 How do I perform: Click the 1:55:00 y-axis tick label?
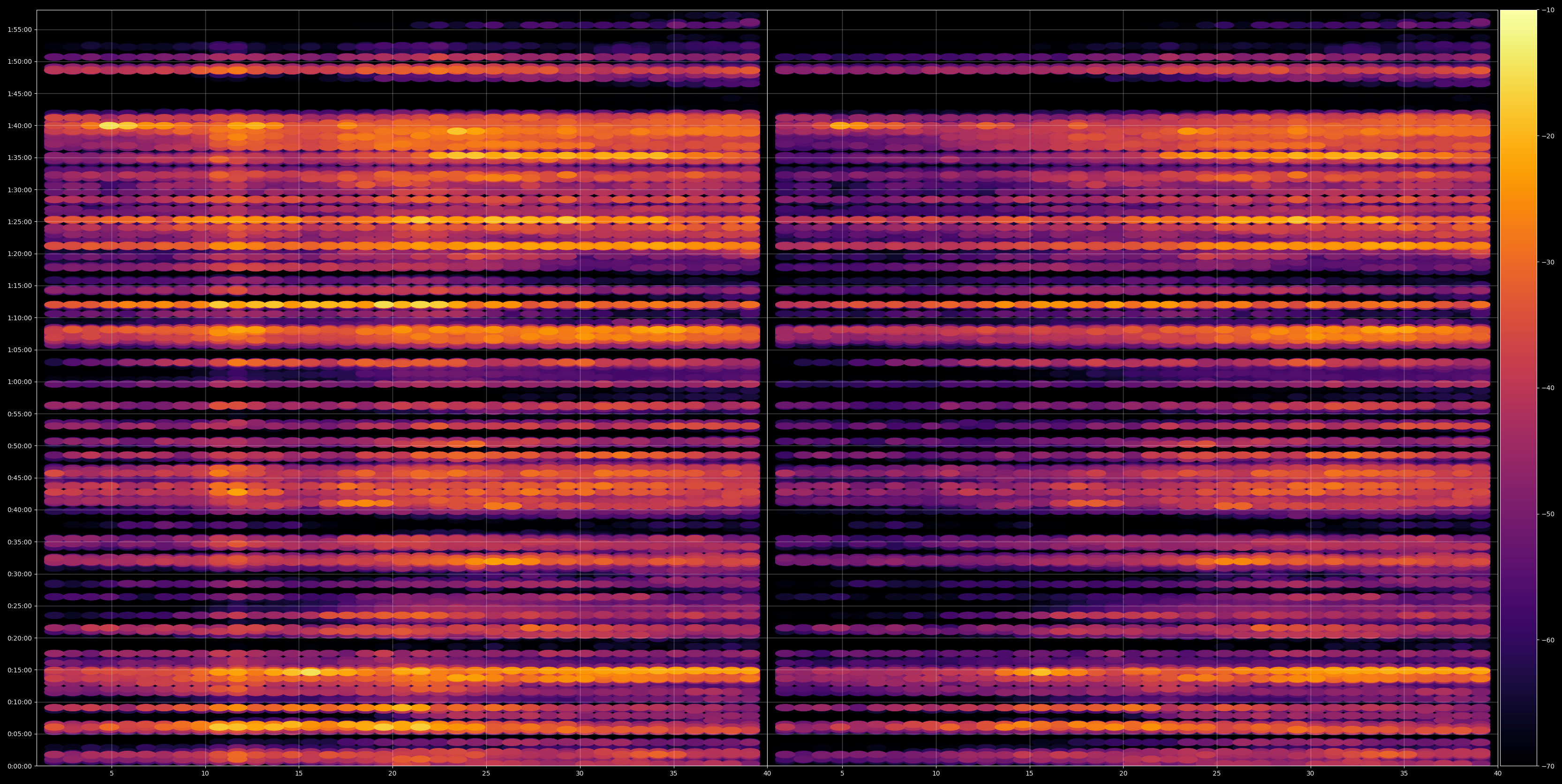point(19,30)
